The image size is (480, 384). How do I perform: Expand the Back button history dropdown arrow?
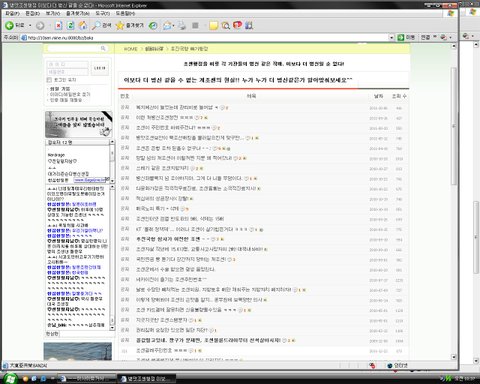tap(30, 25)
